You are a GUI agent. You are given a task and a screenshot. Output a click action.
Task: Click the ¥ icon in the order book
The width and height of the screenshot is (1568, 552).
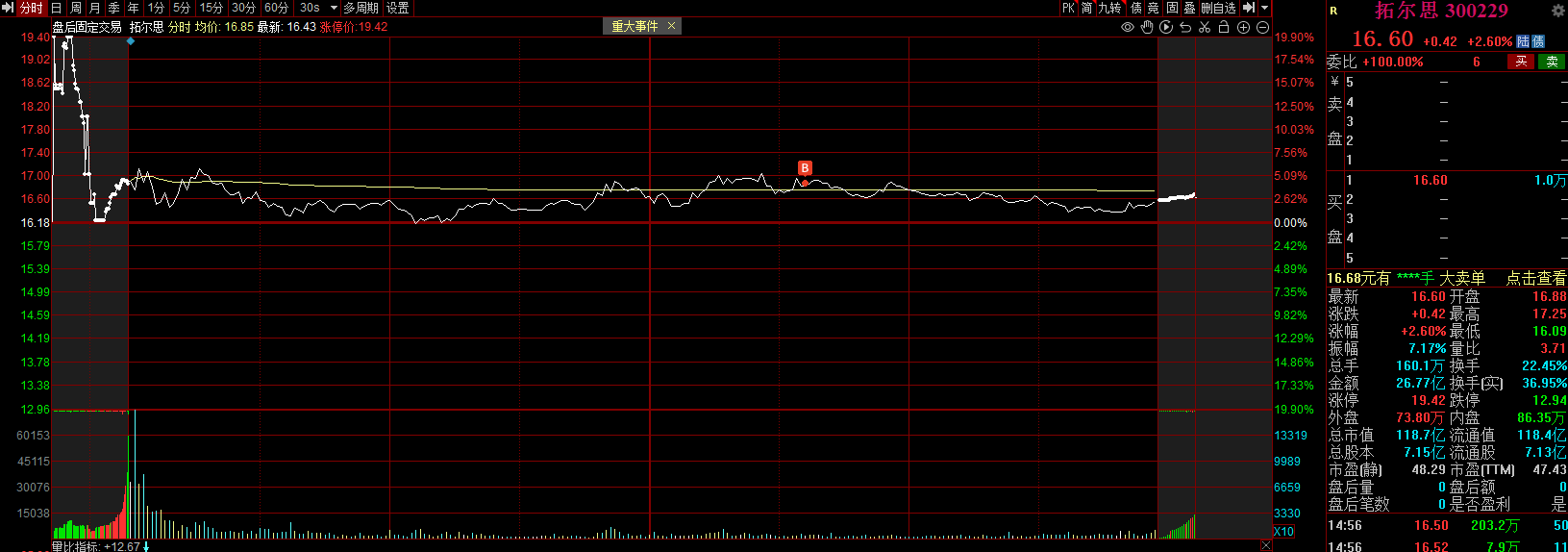tap(1334, 82)
